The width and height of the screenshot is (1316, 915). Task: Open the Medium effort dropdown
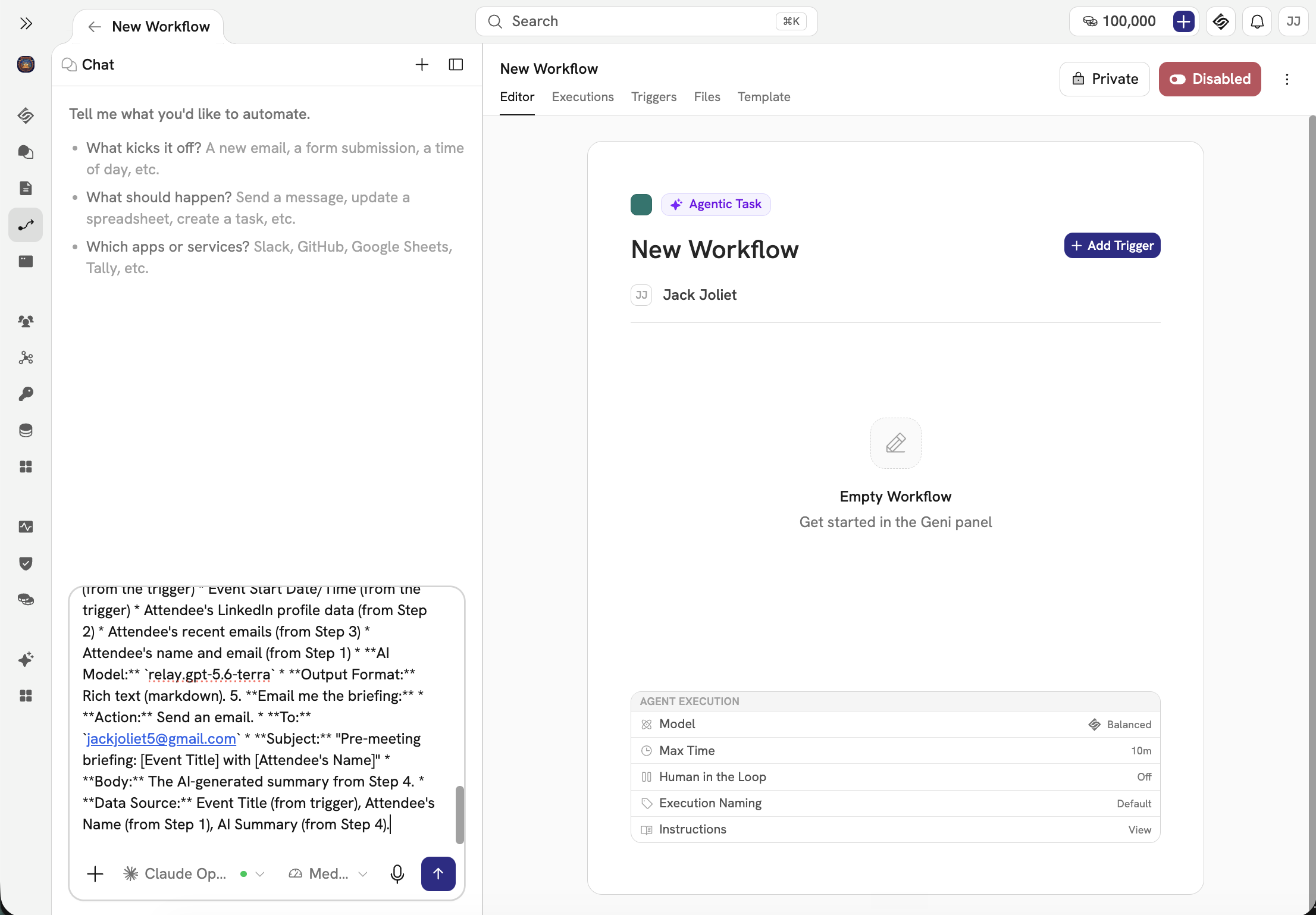[x=328, y=873]
